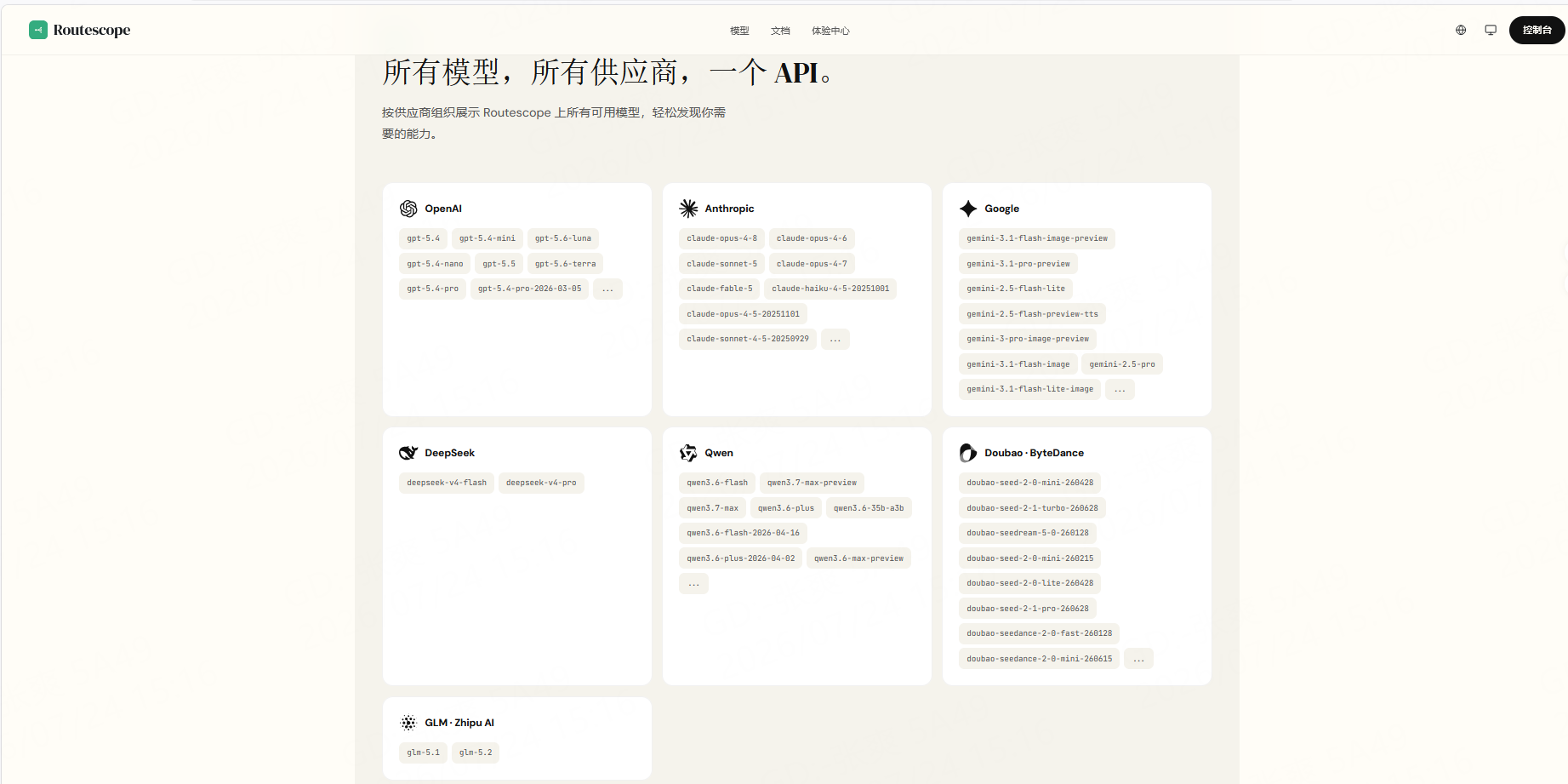The height and width of the screenshot is (784, 1568).
Task: Expand more Anthropic models ellipsis
Action: click(x=835, y=339)
